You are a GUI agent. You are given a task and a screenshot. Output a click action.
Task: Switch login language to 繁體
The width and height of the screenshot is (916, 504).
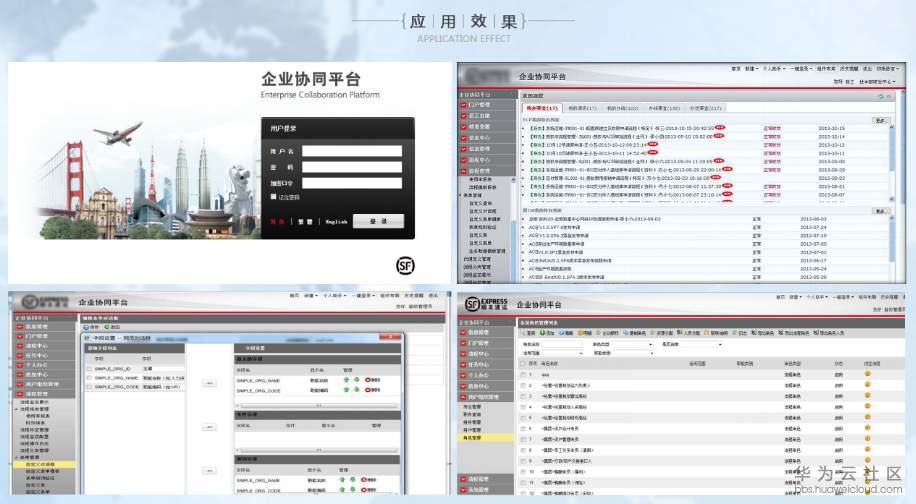(x=306, y=222)
